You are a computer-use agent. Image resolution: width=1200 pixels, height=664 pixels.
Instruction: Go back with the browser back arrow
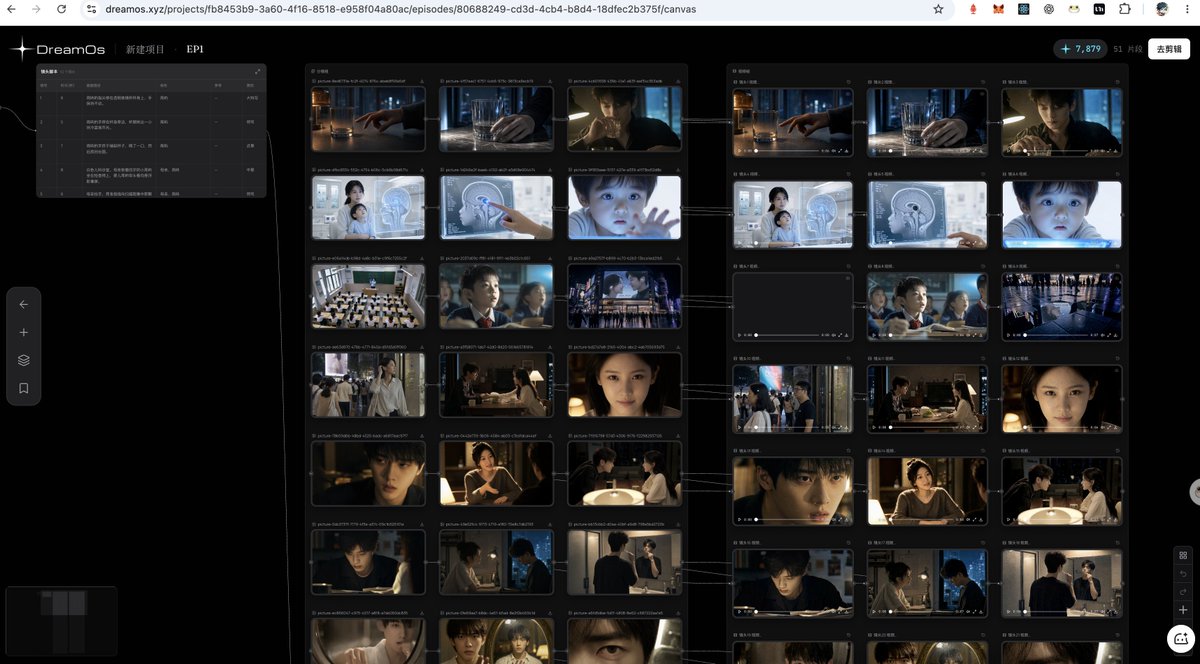pos(11,9)
